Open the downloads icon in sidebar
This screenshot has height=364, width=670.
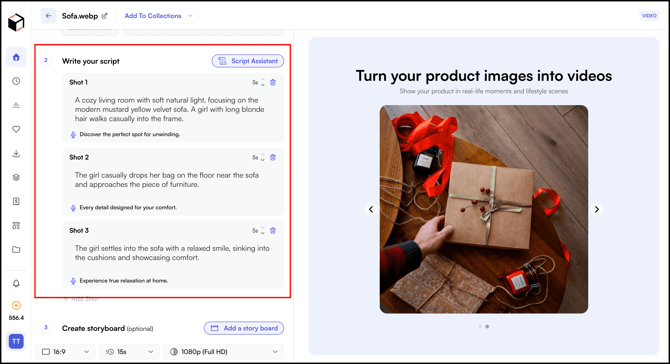click(x=16, y=153)
